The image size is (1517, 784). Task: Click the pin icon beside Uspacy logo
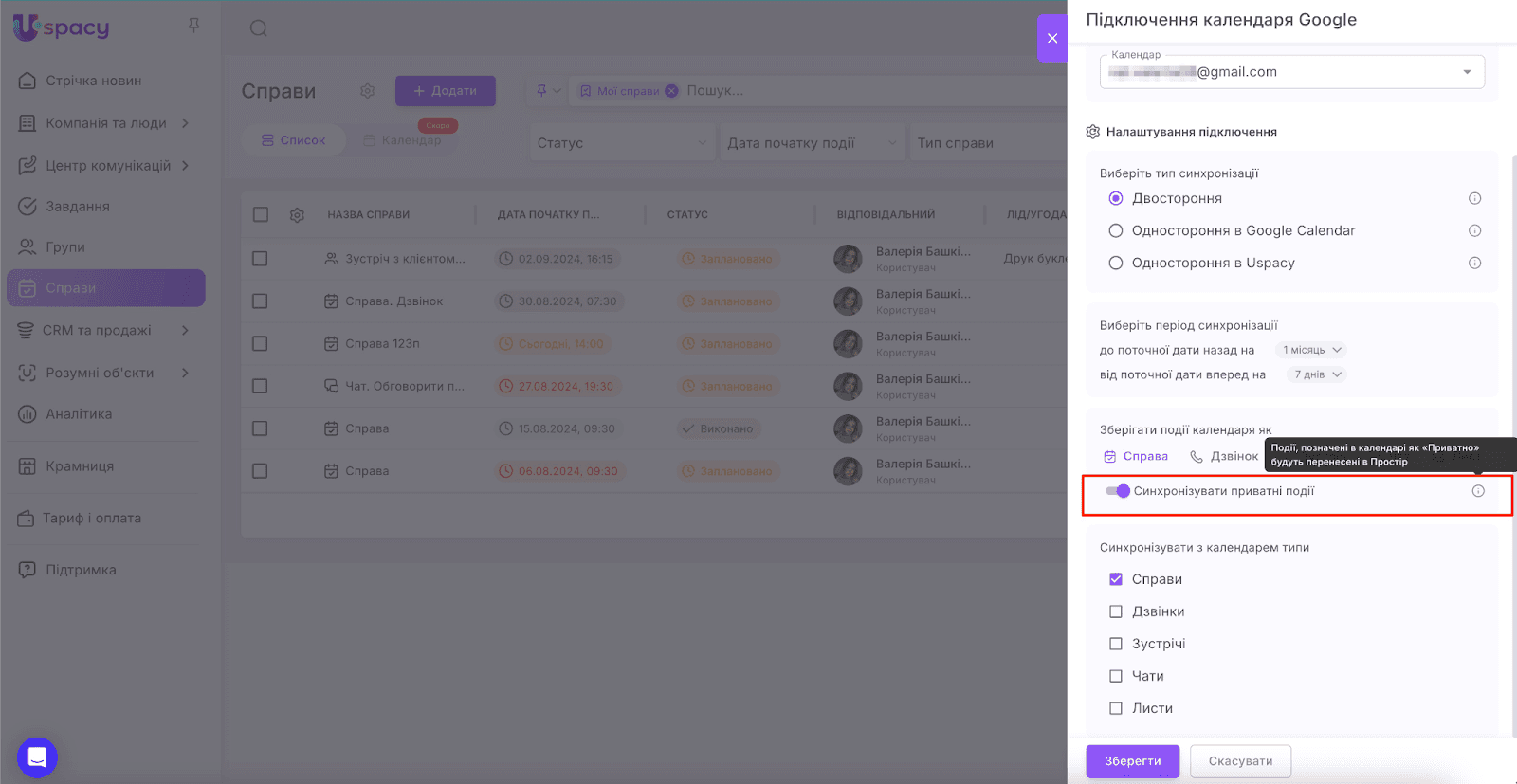(x=193, y=26)
